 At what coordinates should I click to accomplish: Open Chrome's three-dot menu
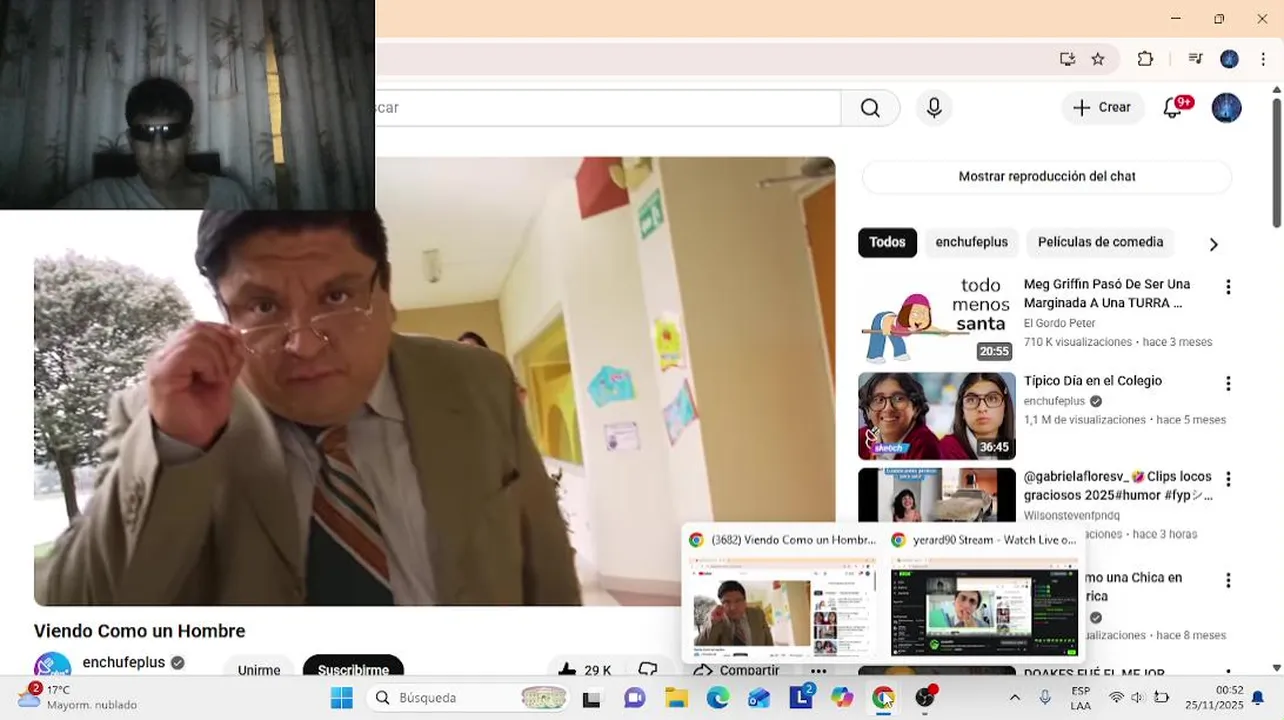[x=1263, y=59]
